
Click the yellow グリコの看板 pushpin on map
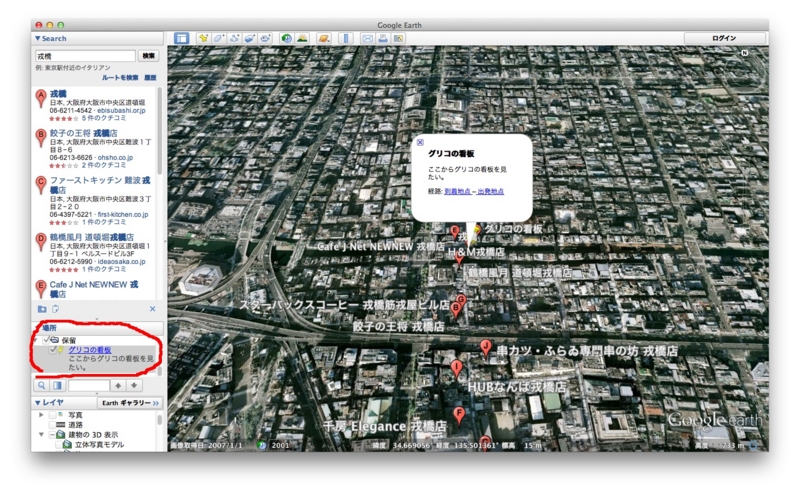(477, 231)
